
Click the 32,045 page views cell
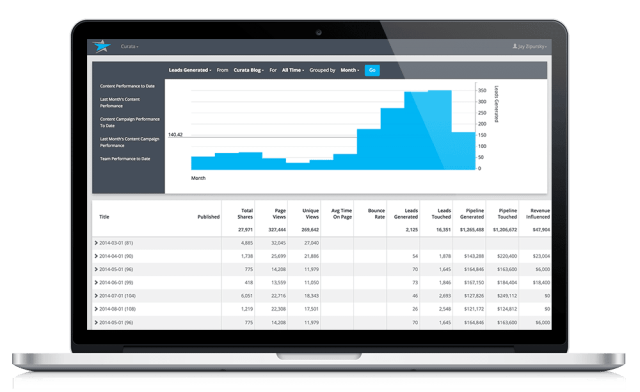(x=278, y=243)
